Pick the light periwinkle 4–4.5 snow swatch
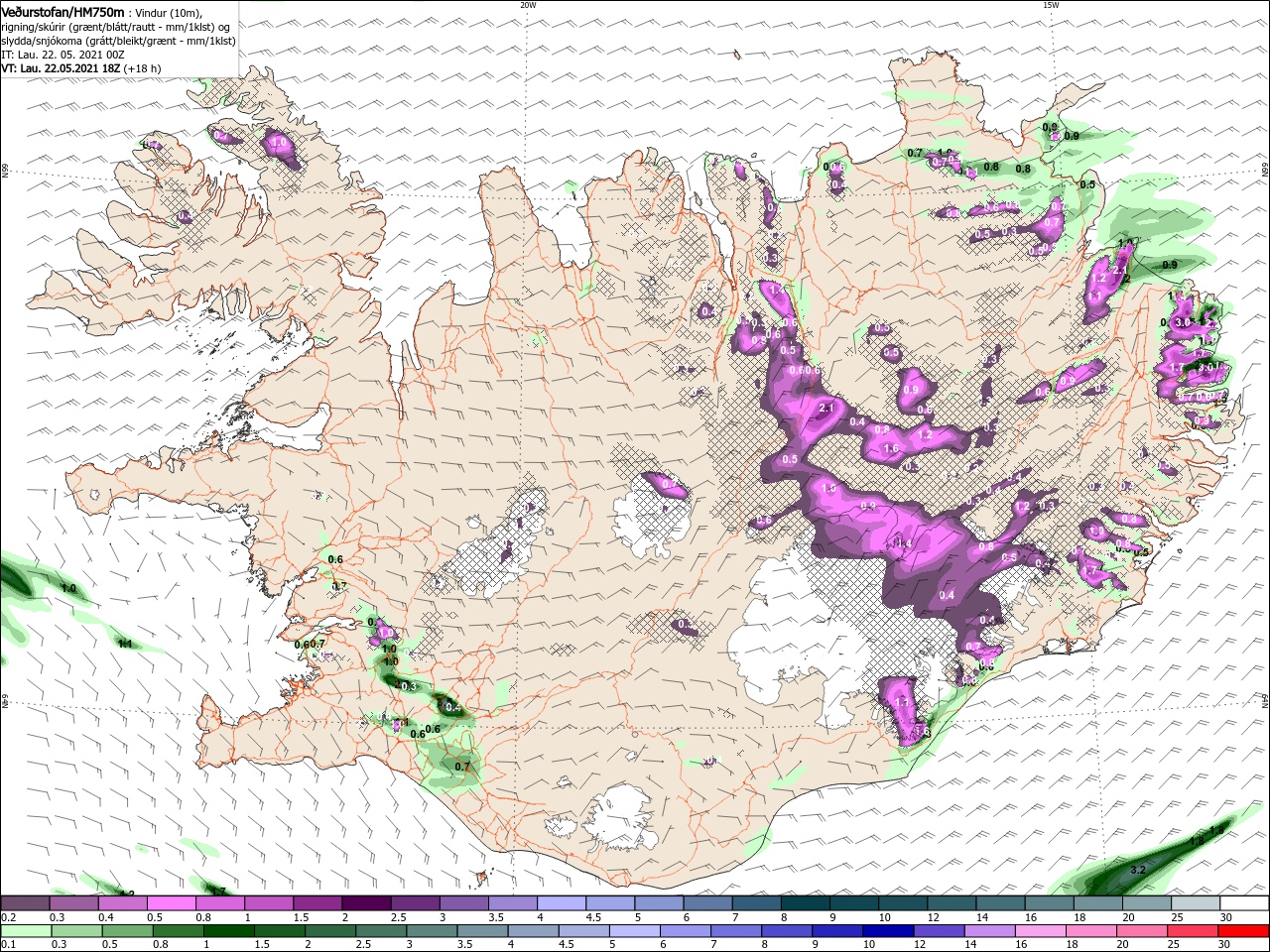 click(561, 903)
